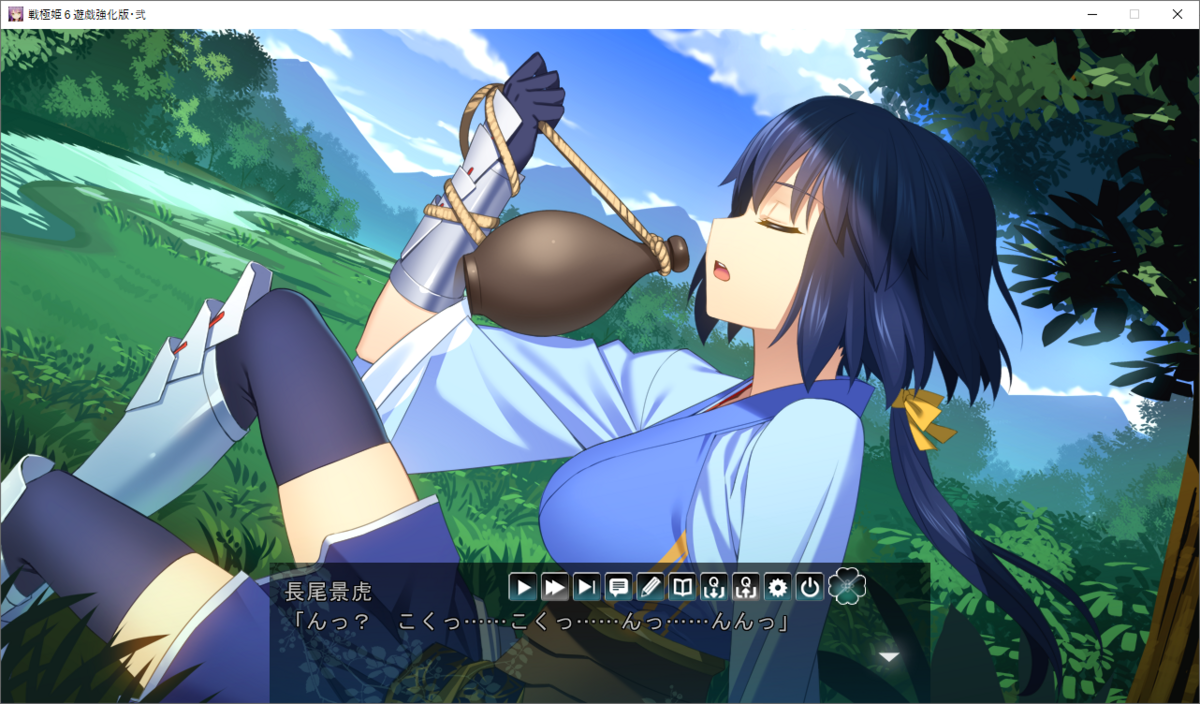Viewport: 1200px width, 704px height.
Task: Minimize the game window
Action: point(1091,14)
